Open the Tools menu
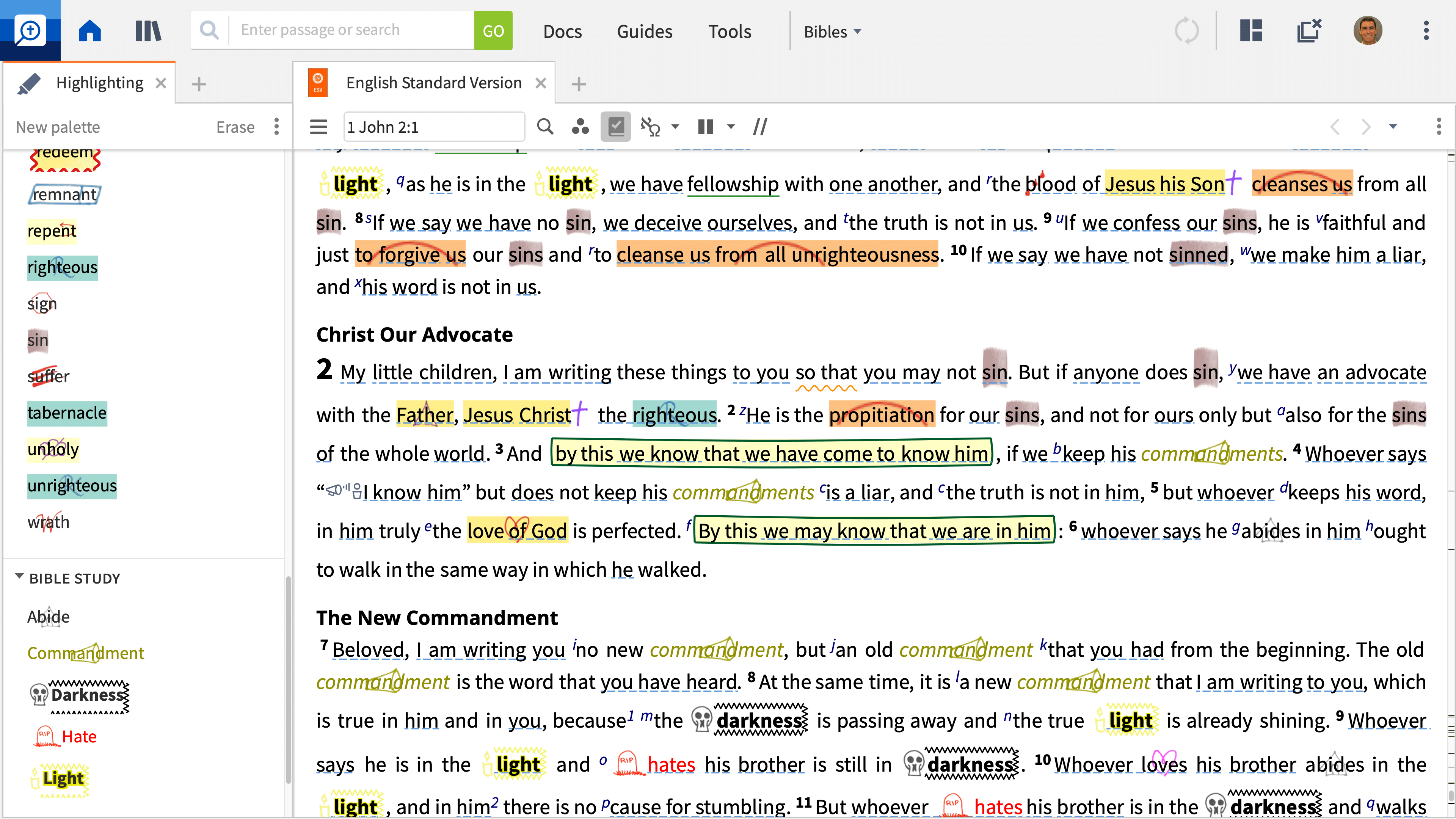Image resolution: width=1456 pixels, height=819 pixels. pyautogui.click(x=730, y=31)
